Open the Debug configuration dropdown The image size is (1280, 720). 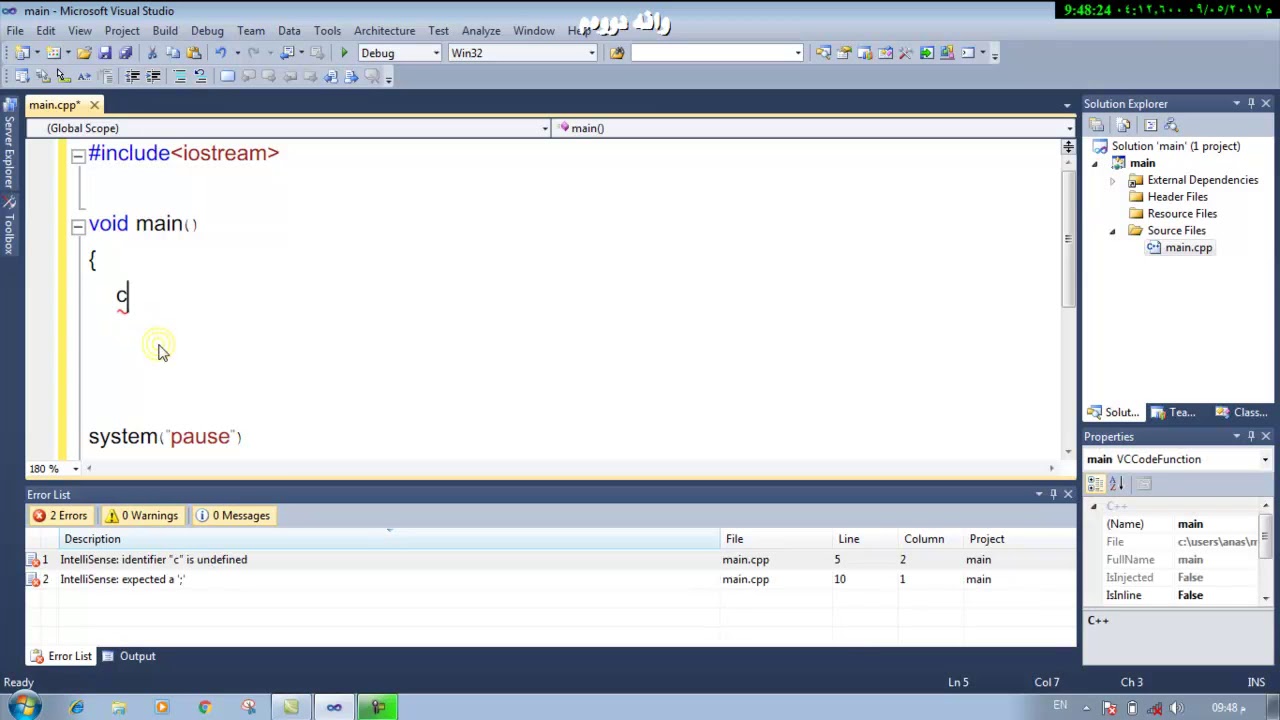click(x=436, y=53)
